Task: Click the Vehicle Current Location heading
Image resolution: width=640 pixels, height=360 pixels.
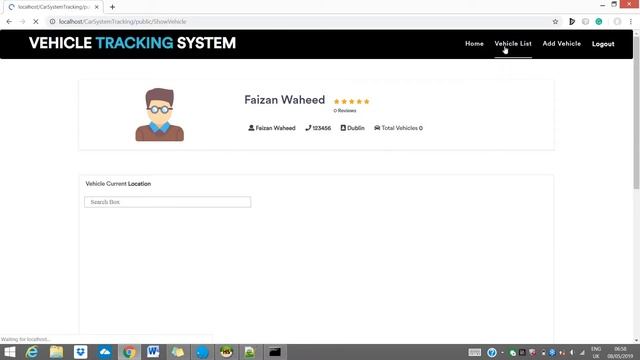Action: point(118,184)
